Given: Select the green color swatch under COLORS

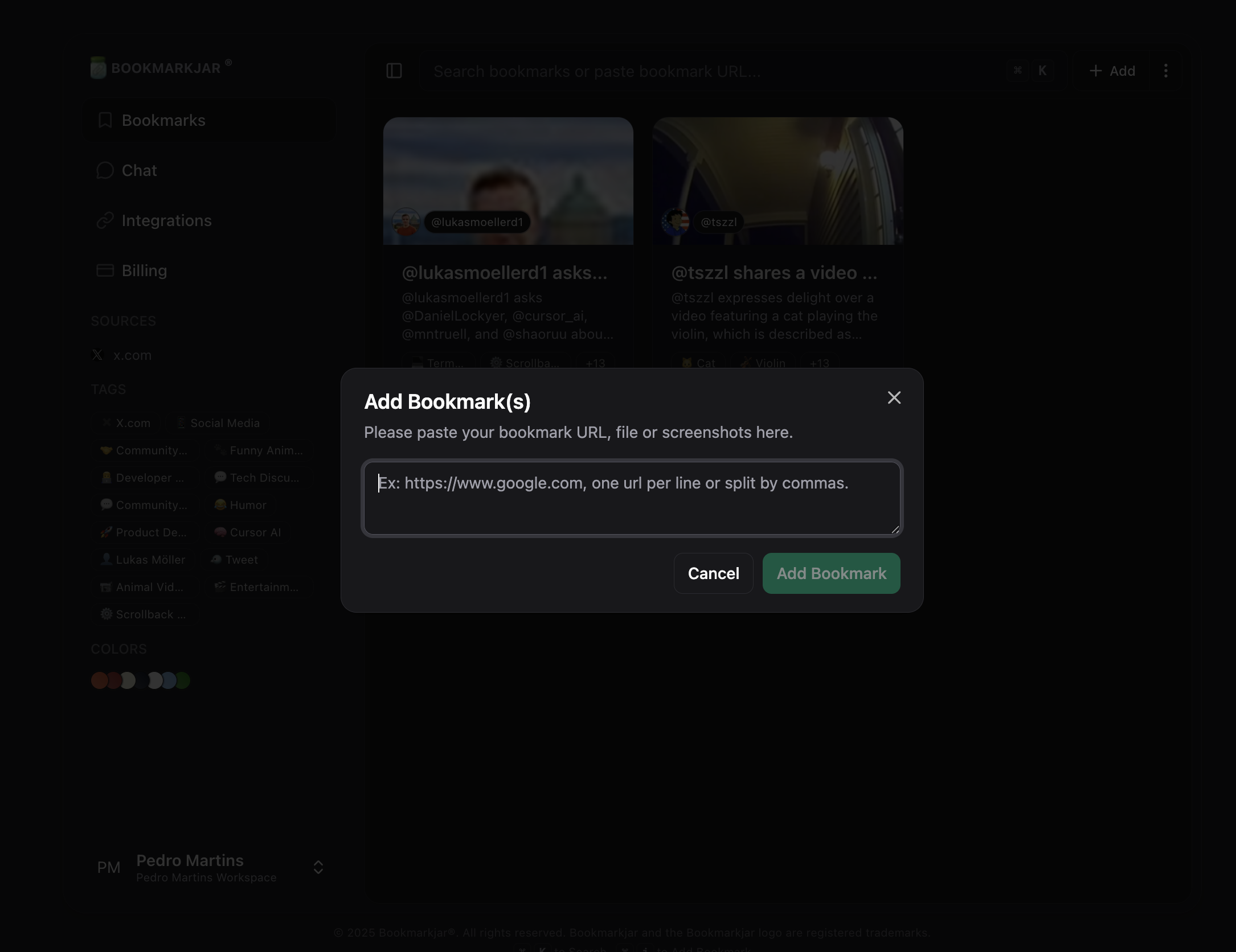Looking at the screenshot, I should pyautogui.click(x=182, y=680).
